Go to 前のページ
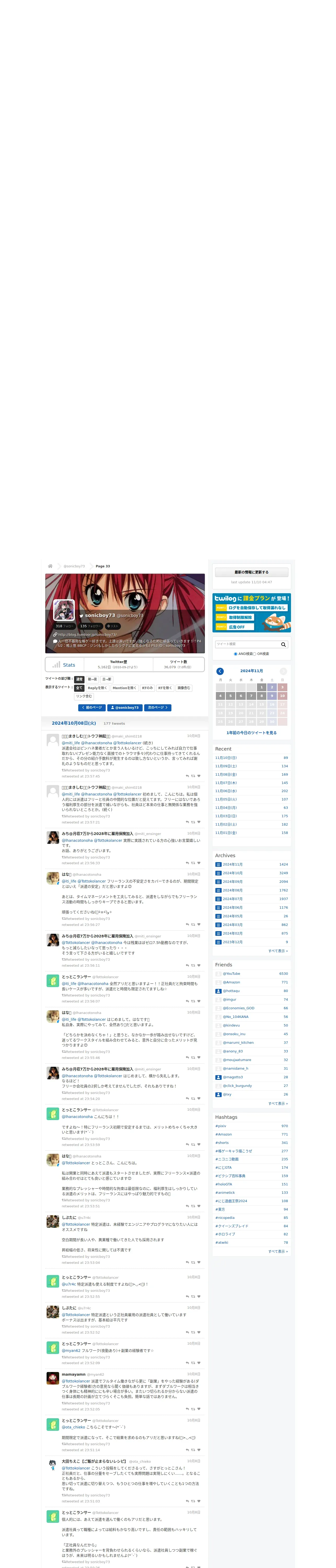The image size is (336, 1568). (92, 708)
